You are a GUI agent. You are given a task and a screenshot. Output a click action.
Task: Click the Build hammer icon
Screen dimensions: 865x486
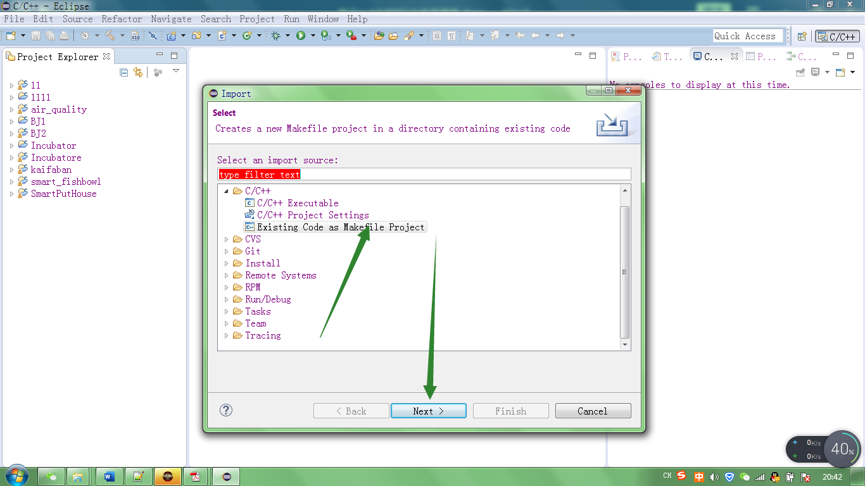[110, 36]
